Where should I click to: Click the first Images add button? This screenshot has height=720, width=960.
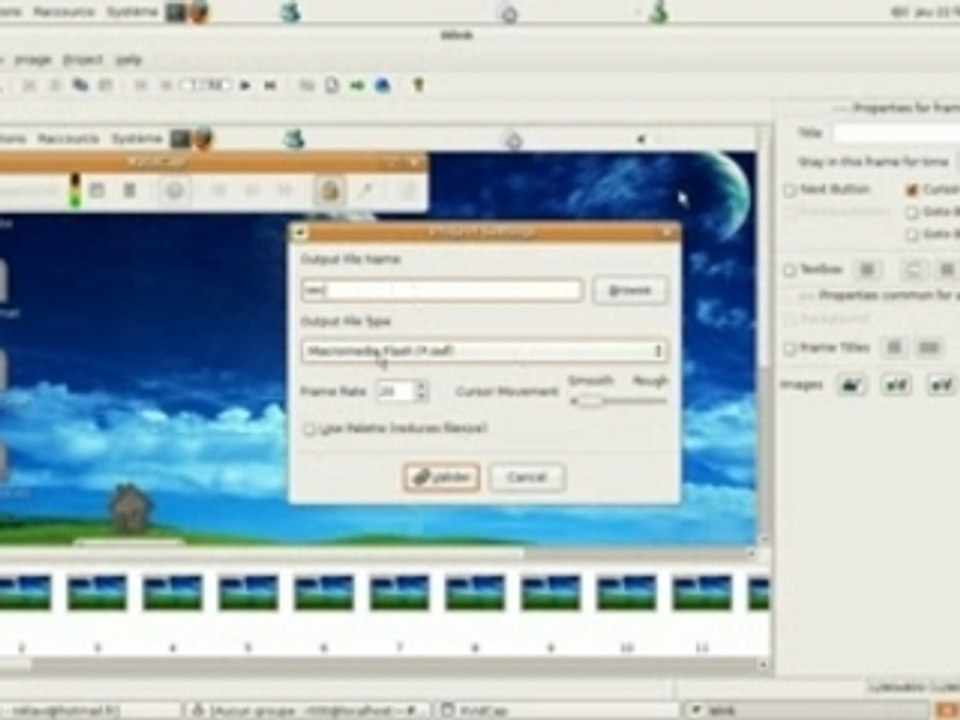tap(852, 385)
